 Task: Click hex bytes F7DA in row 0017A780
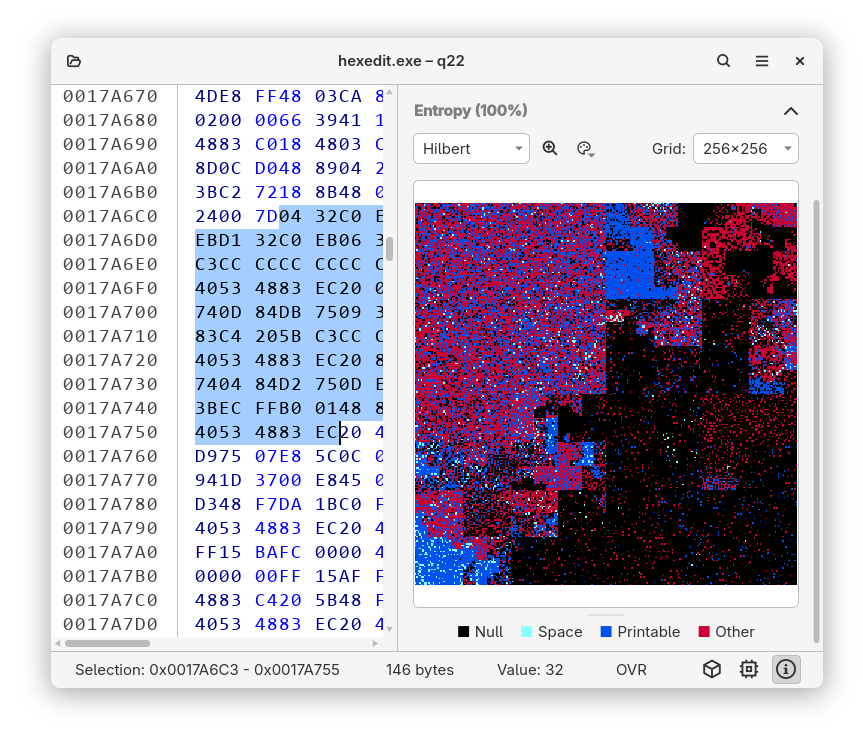[278, 504]
